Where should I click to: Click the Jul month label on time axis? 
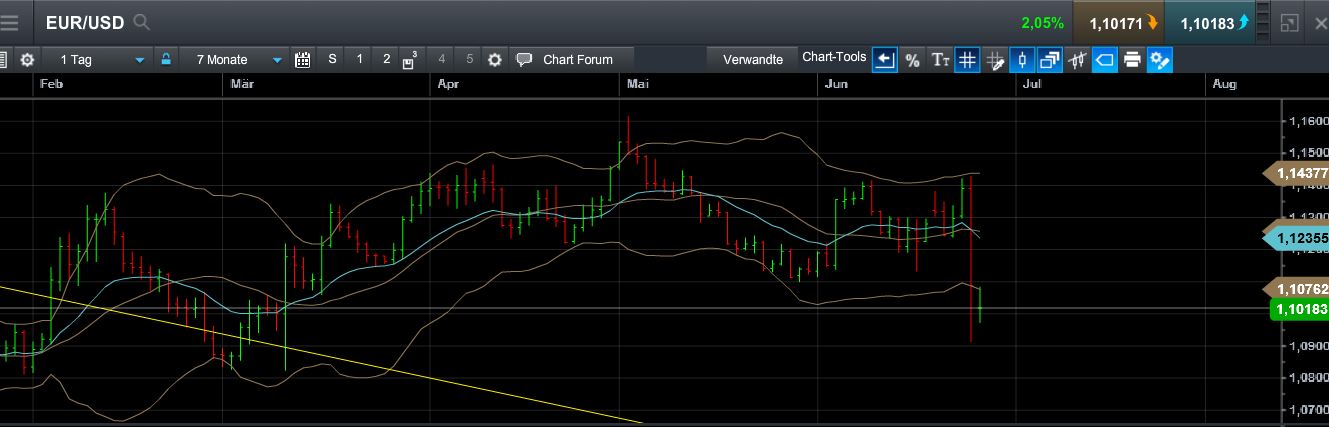click(1033, 85)
